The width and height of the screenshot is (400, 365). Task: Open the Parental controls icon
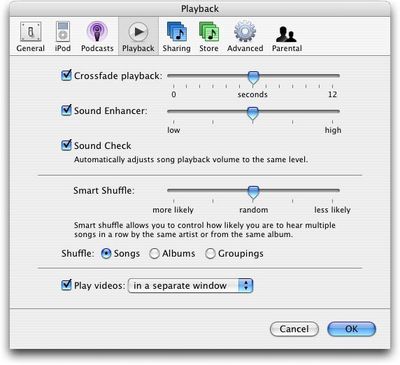[x=286, y=34]
